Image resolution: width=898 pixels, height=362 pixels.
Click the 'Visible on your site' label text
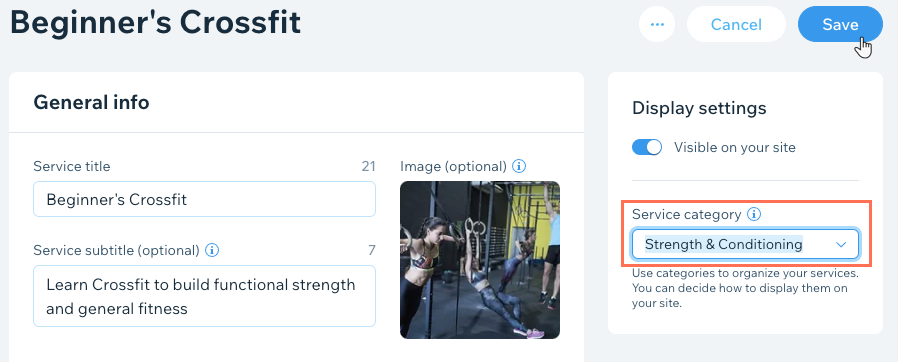pyautogui.click(x=735, y=147)
